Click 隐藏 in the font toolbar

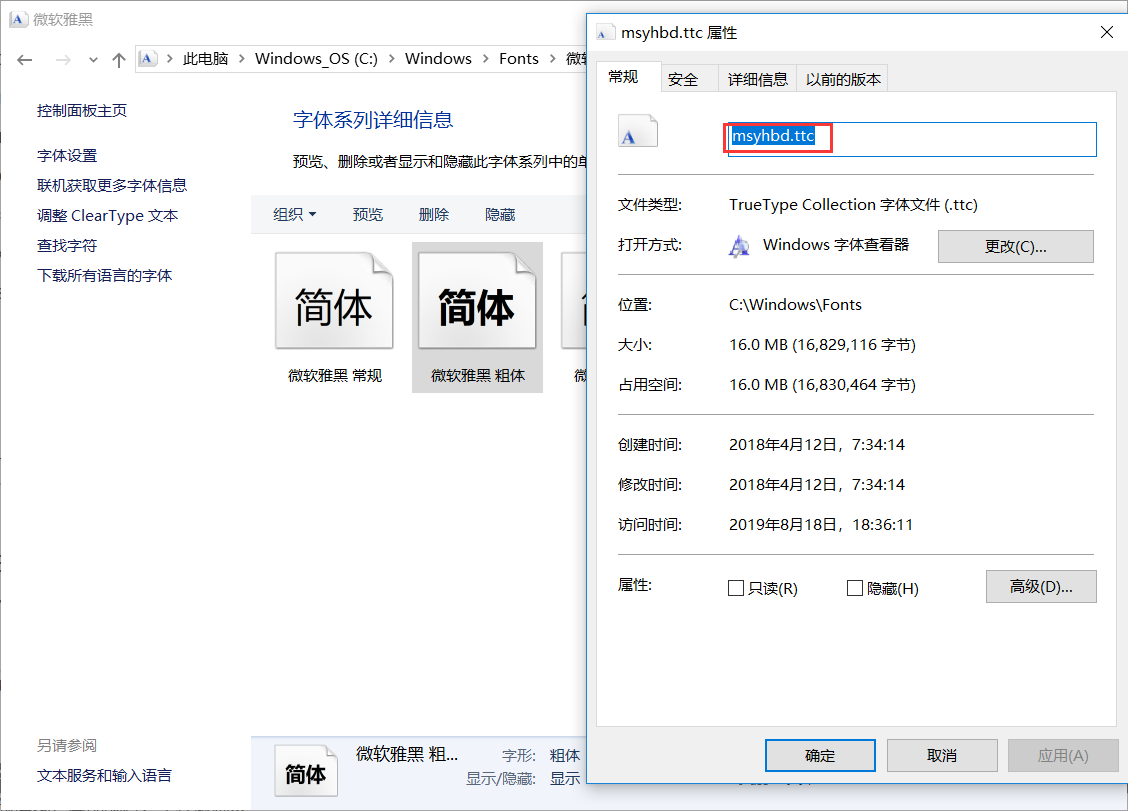[x=500, y=214]
